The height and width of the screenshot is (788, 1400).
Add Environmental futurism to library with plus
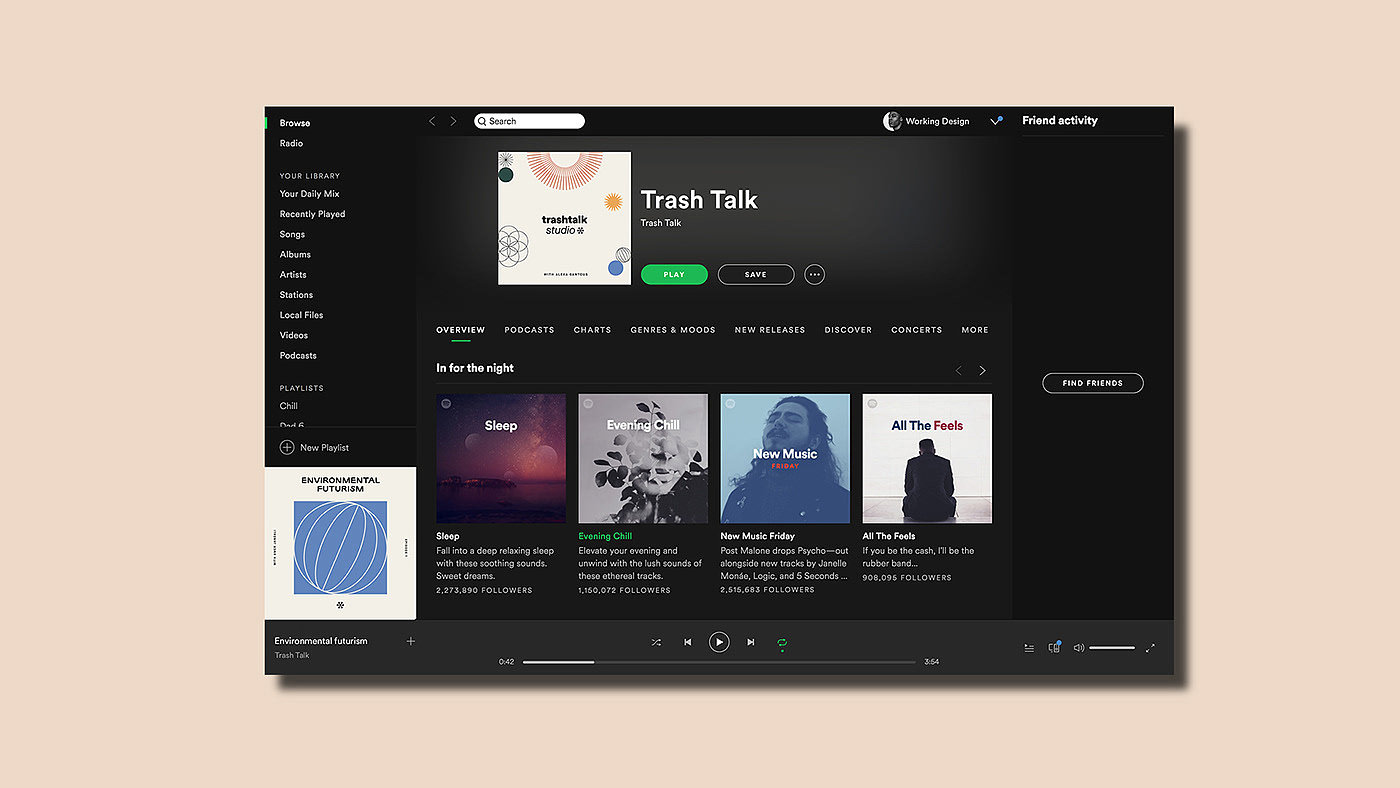pos(410,641)
